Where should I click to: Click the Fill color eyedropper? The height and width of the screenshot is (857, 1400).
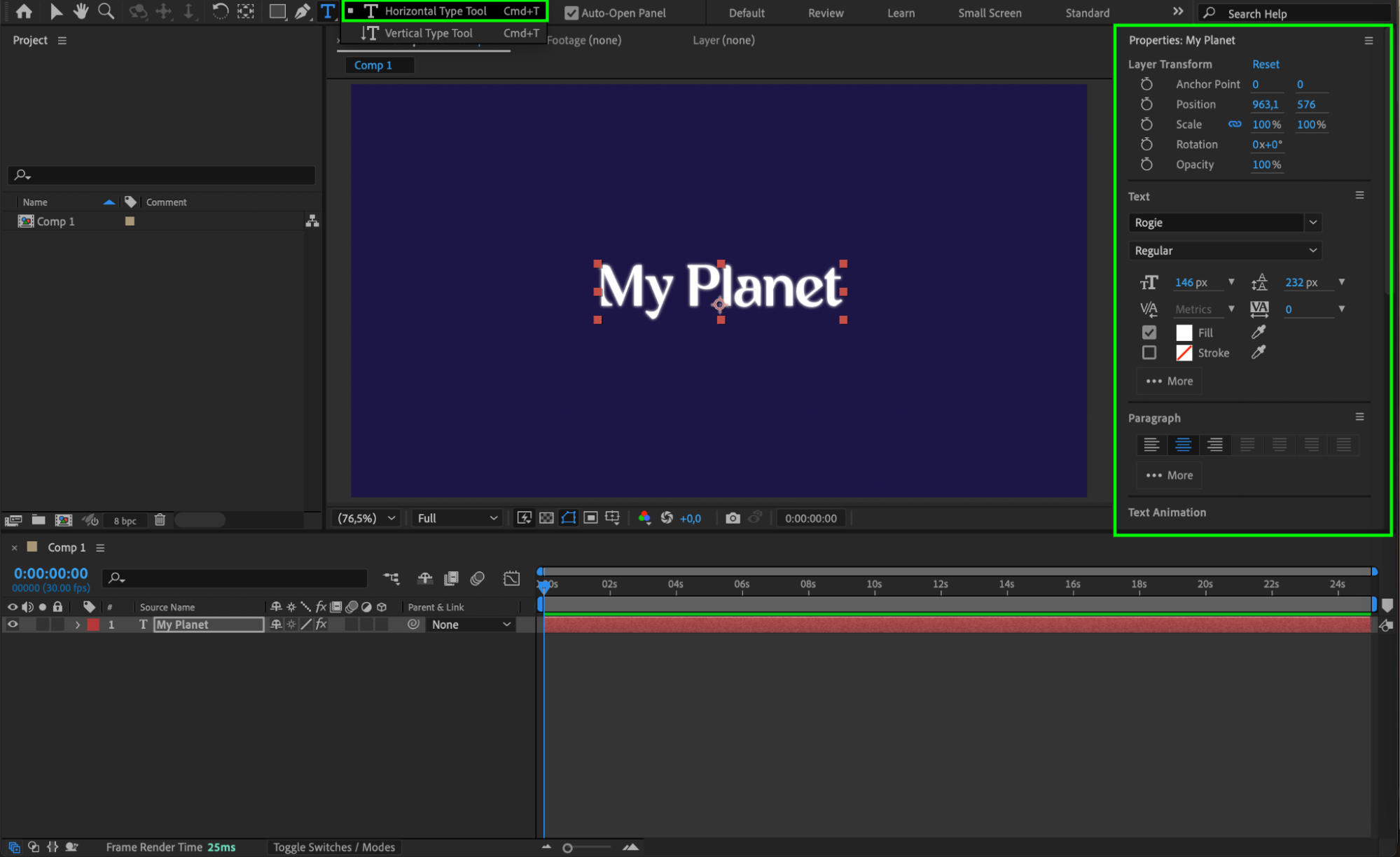click(x=1259, y=332)
